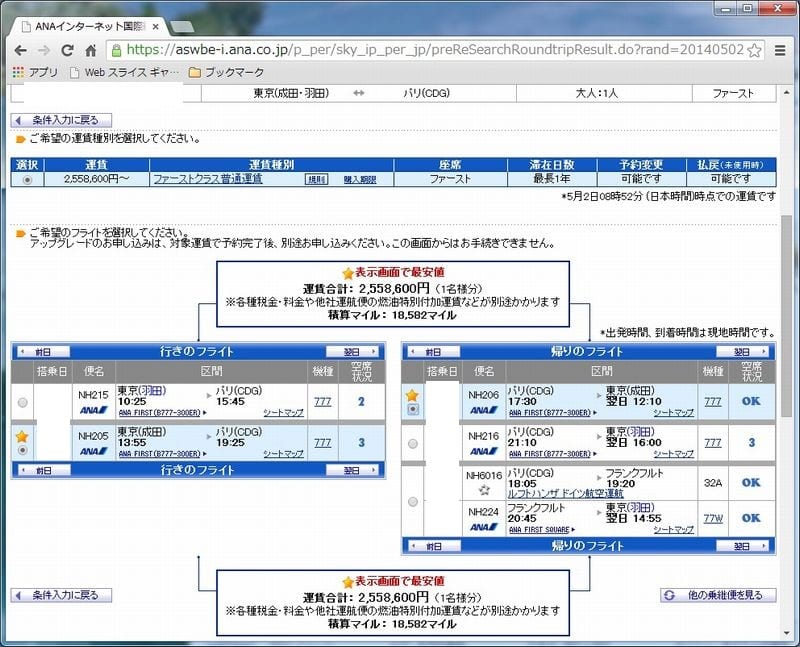Click the address bar URL field
800x647 pixels.
pos(435,50)
